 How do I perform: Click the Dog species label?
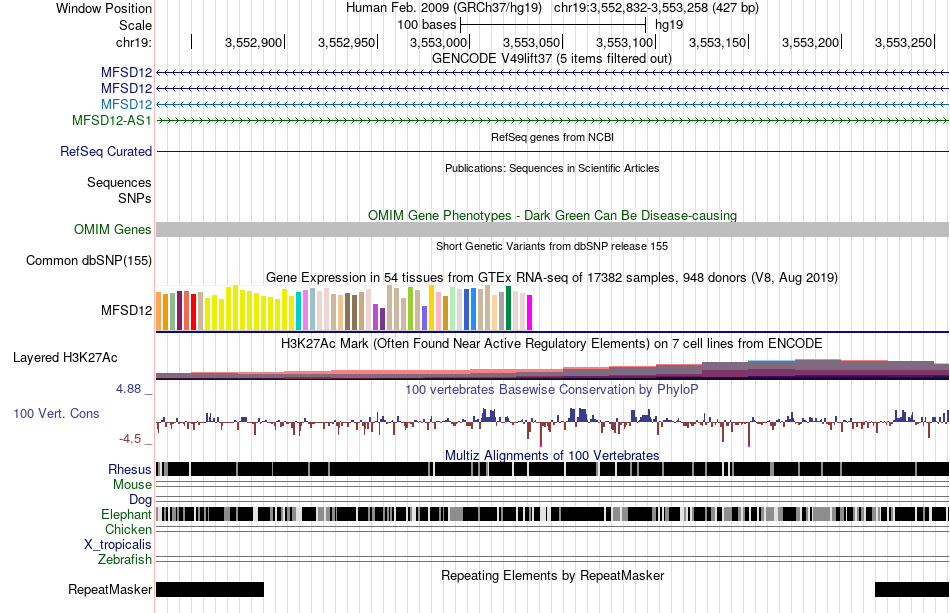pyautogui.click(x=140, y=499)
